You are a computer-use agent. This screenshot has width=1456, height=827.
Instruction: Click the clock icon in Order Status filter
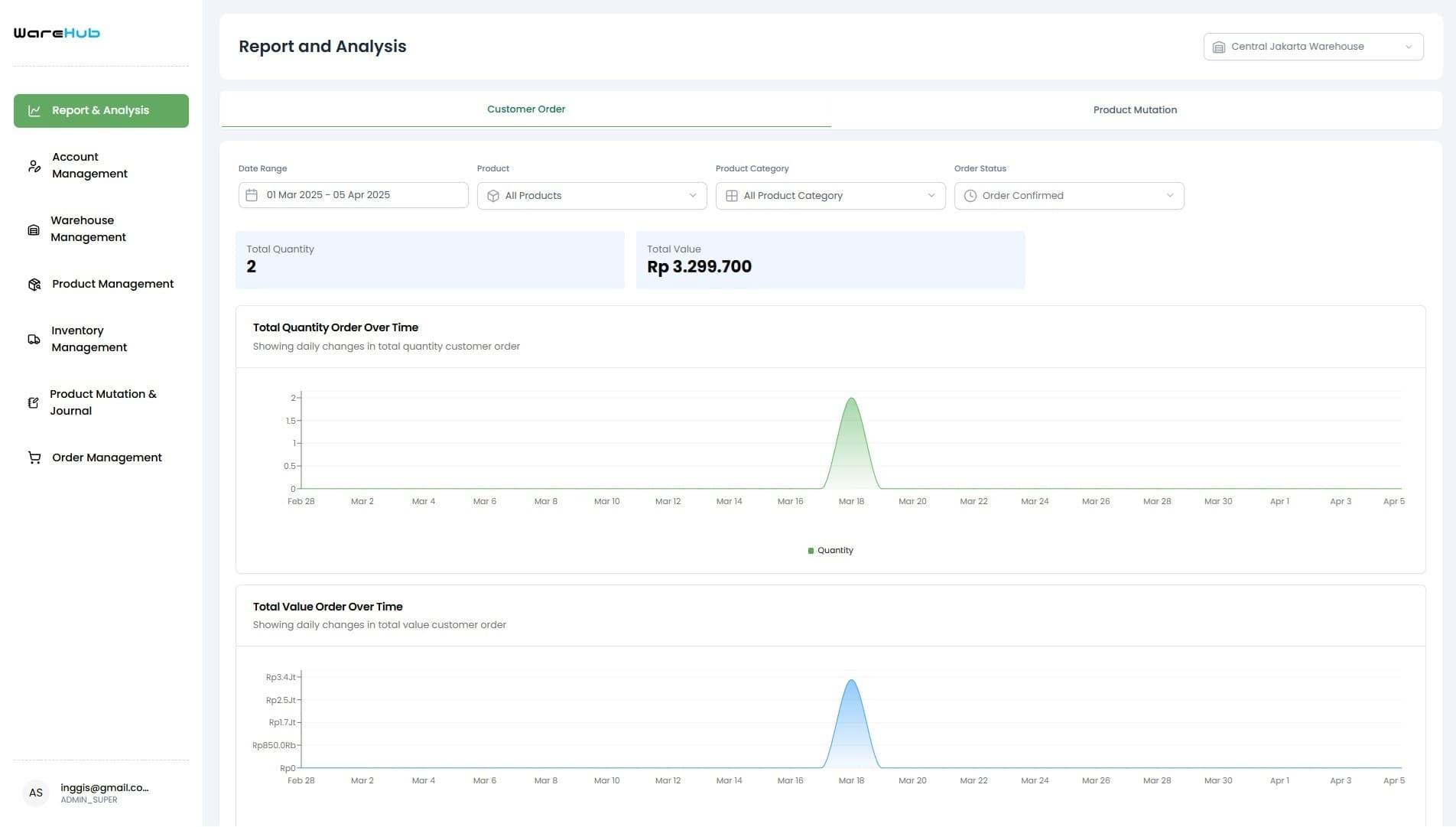click(970, 195)
